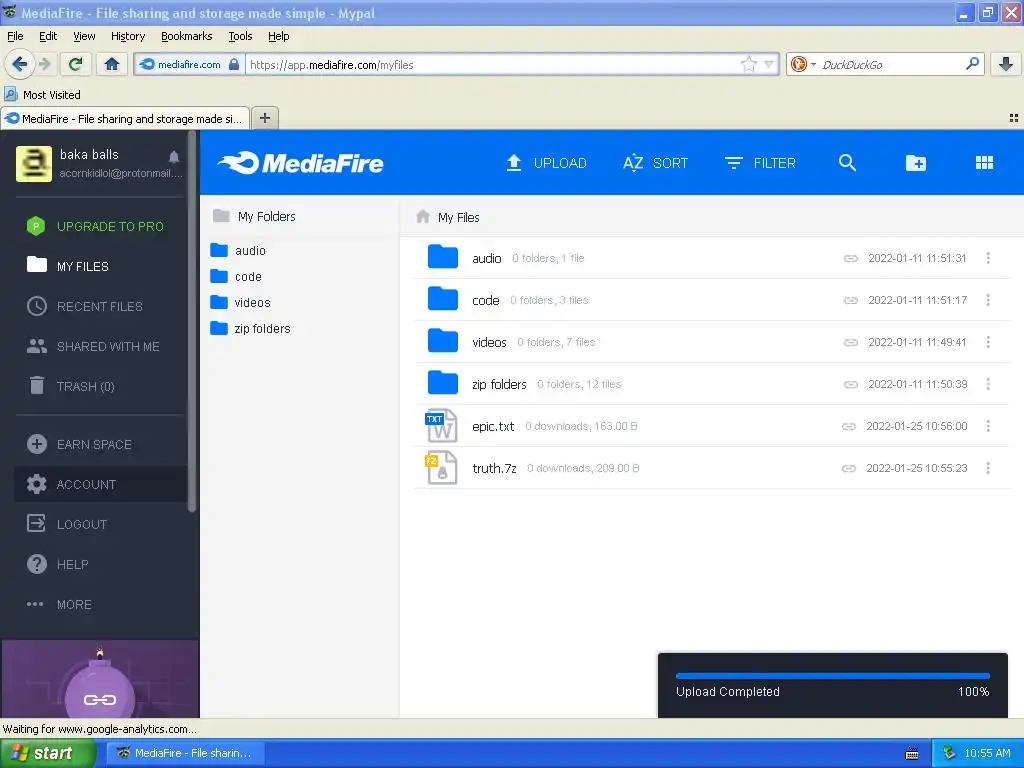Open the Tools menu

pyautogui.click(x=240, y=36)
